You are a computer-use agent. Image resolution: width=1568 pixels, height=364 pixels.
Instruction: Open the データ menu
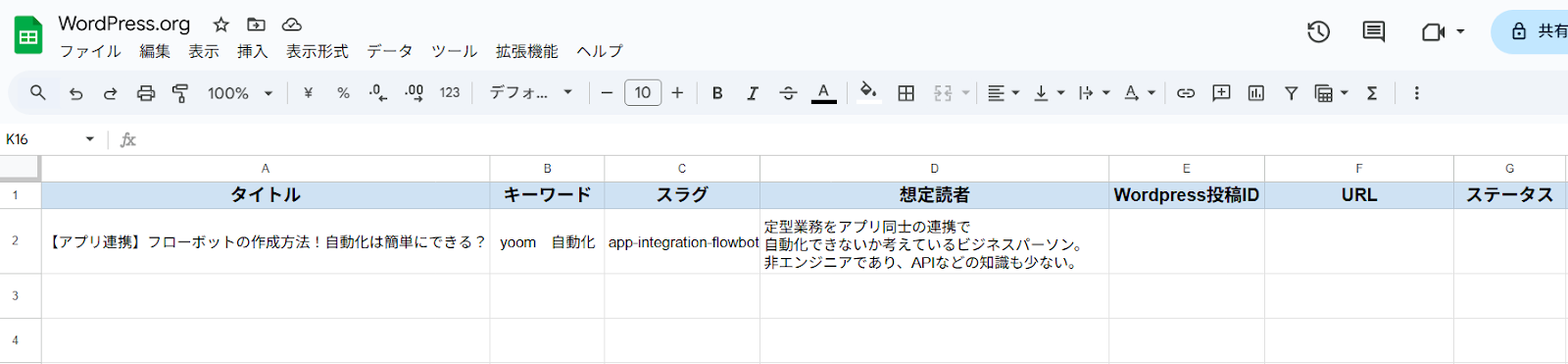390,51
